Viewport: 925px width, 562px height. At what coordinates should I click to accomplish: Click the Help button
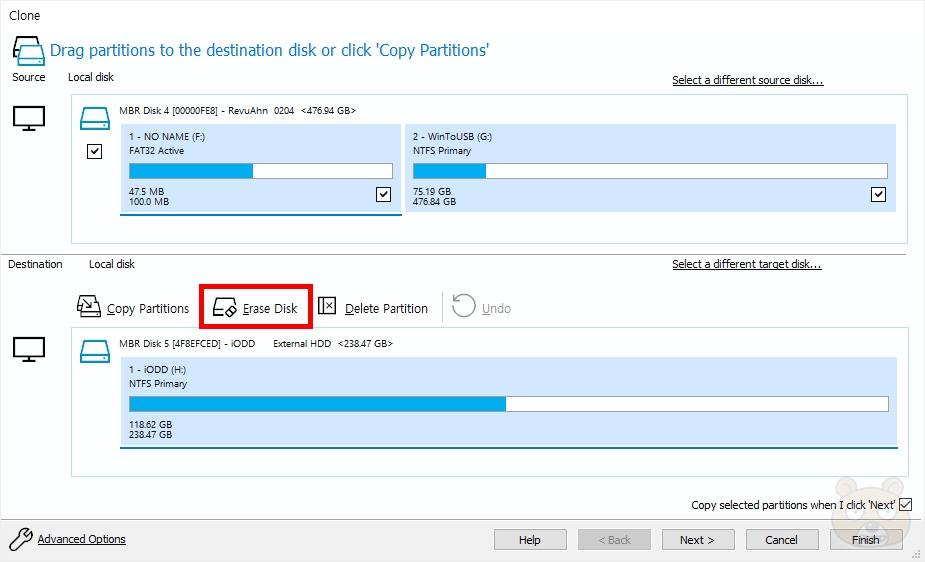(x=530, y=540)
